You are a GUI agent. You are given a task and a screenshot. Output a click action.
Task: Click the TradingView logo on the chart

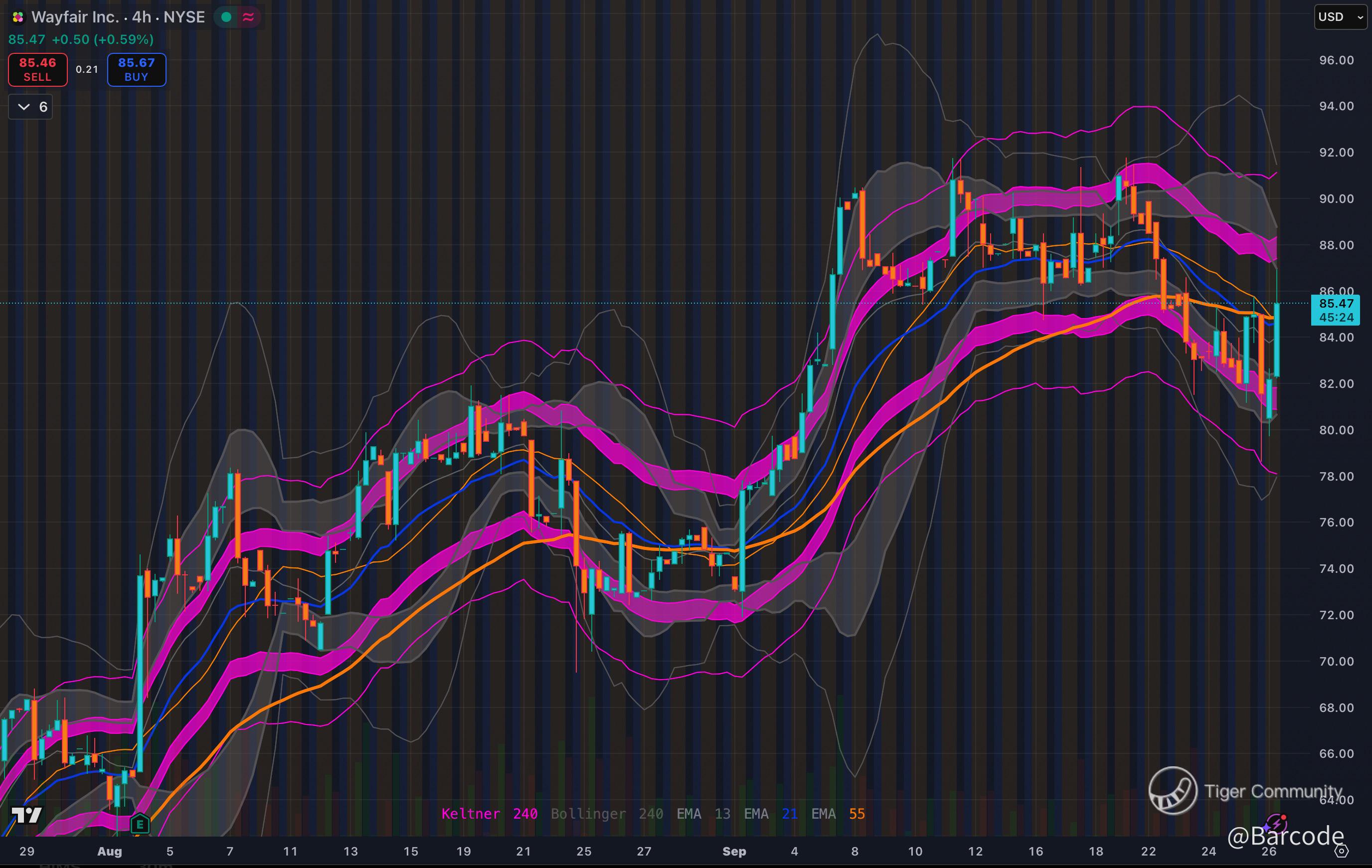27,815
